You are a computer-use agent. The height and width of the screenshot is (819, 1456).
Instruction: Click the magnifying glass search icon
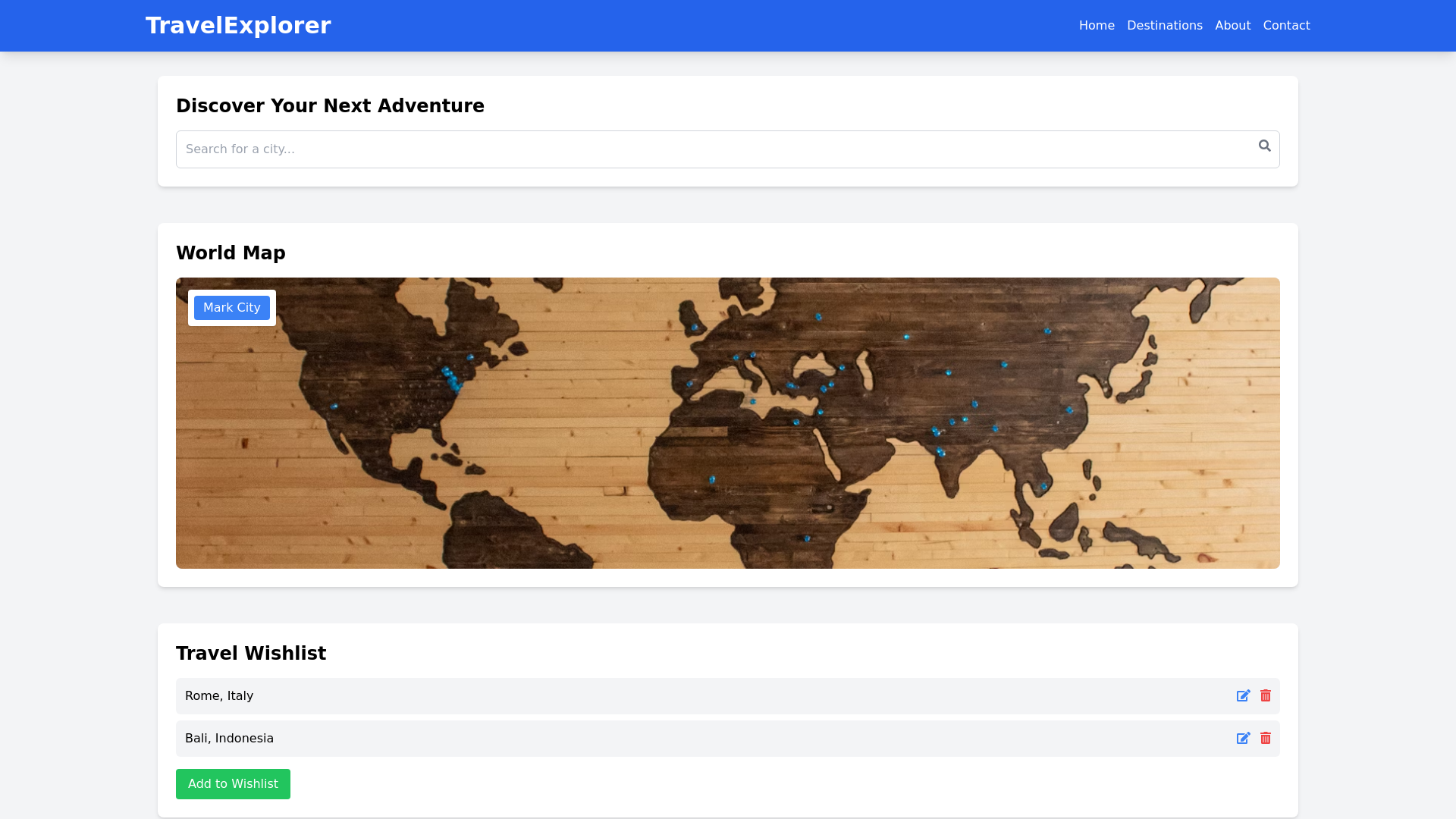(x=1264, y=146)
